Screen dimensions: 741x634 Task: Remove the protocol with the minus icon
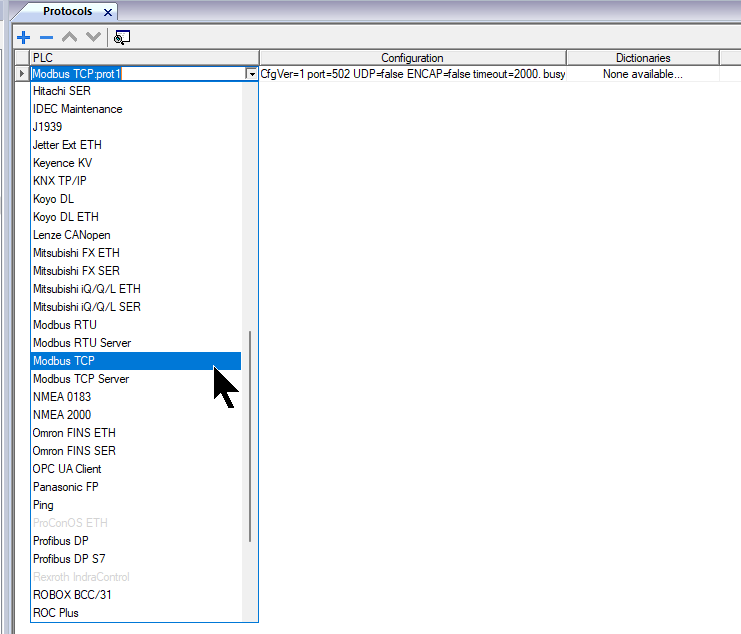pos(46,37)
